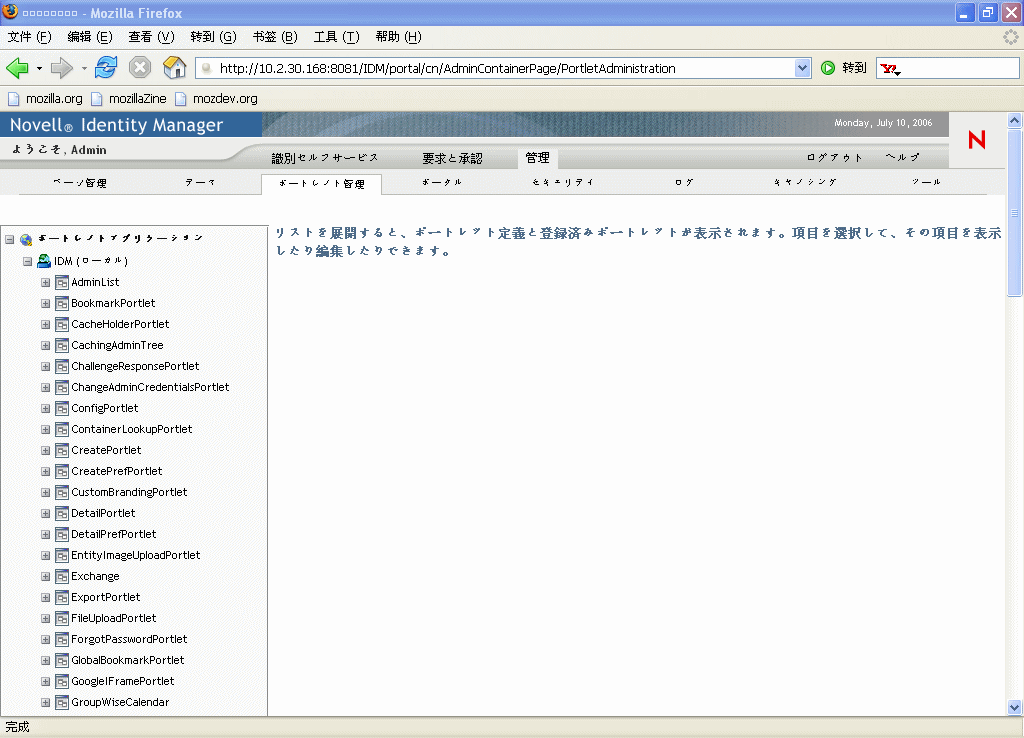Viewport: 1024px width, 738px height.
Task: Click the mozilla.org bookmark page icon
Action: pyautogui.click(x=14, y=99)
